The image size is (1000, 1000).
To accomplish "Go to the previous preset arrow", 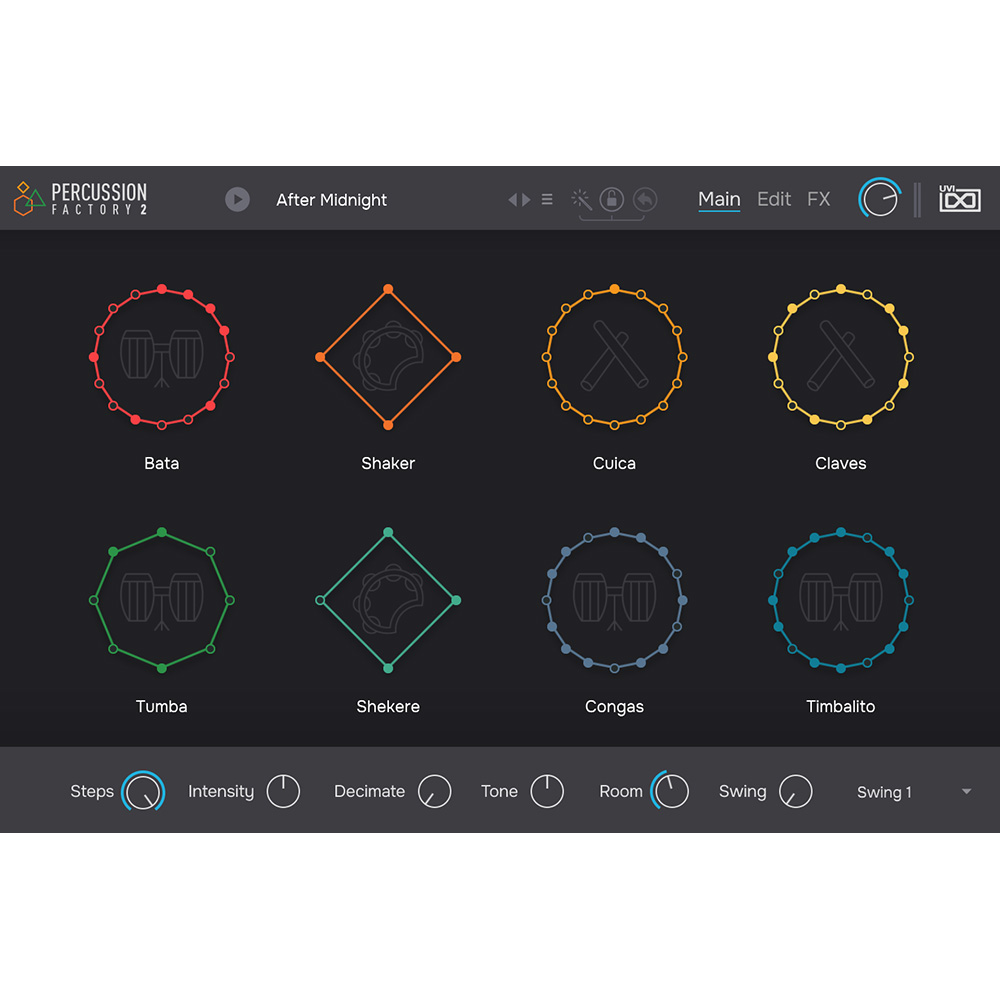I will pos(512,200).
